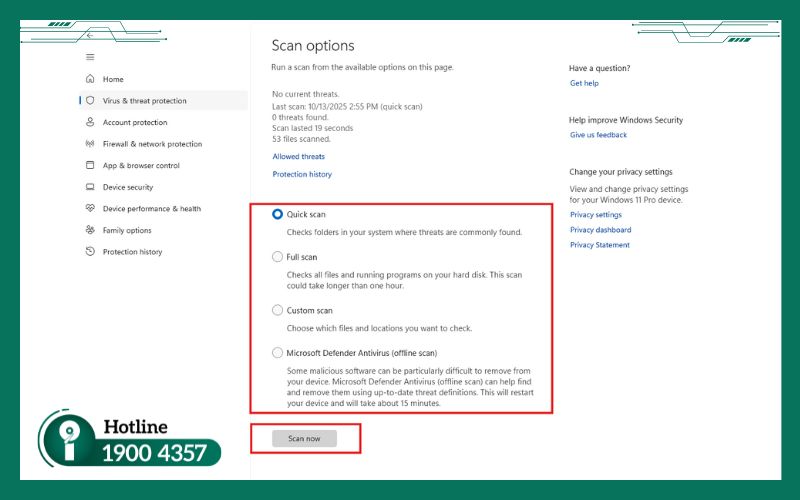Open App & browser control icon
This screenshot has height=500, width=800.
(x=90, y=166)
